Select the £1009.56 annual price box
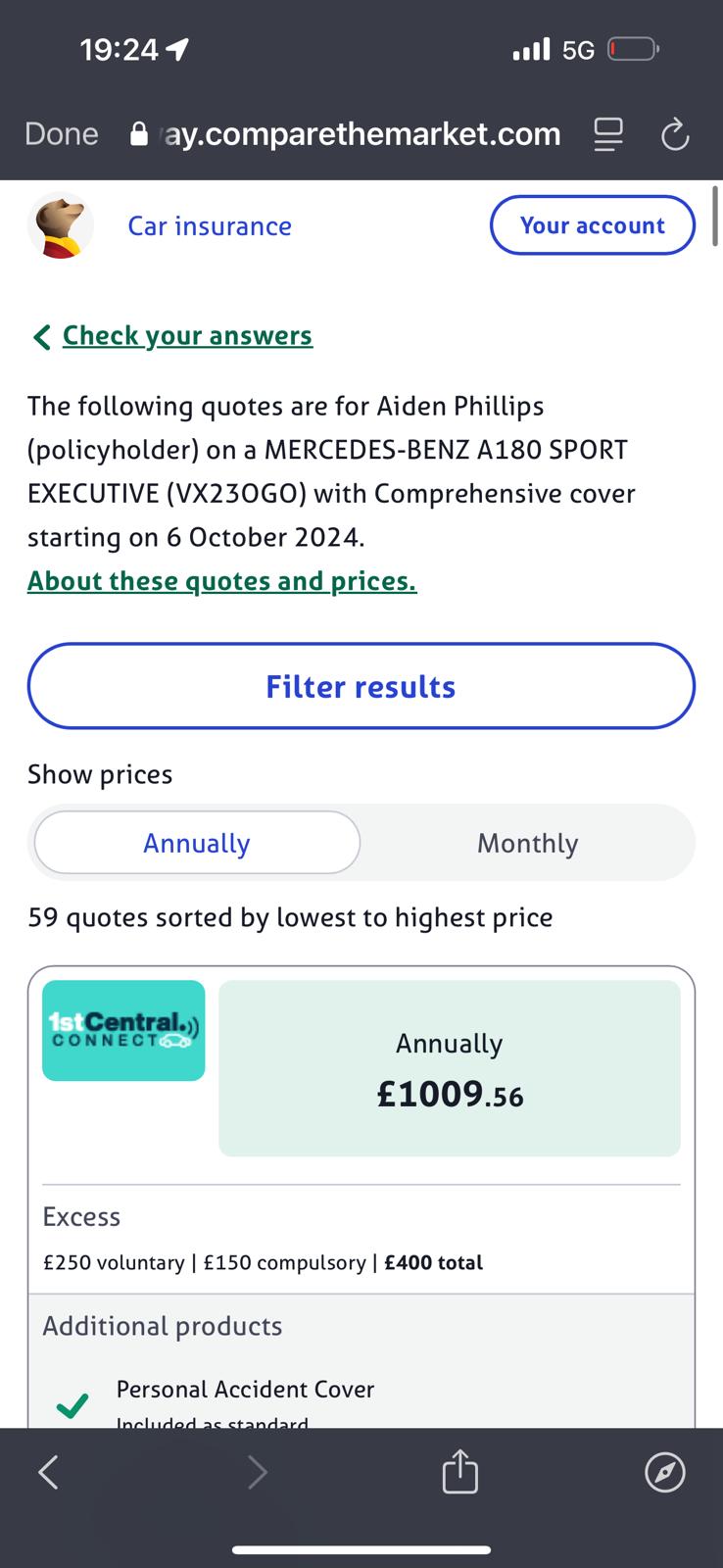 (449, 1068)
